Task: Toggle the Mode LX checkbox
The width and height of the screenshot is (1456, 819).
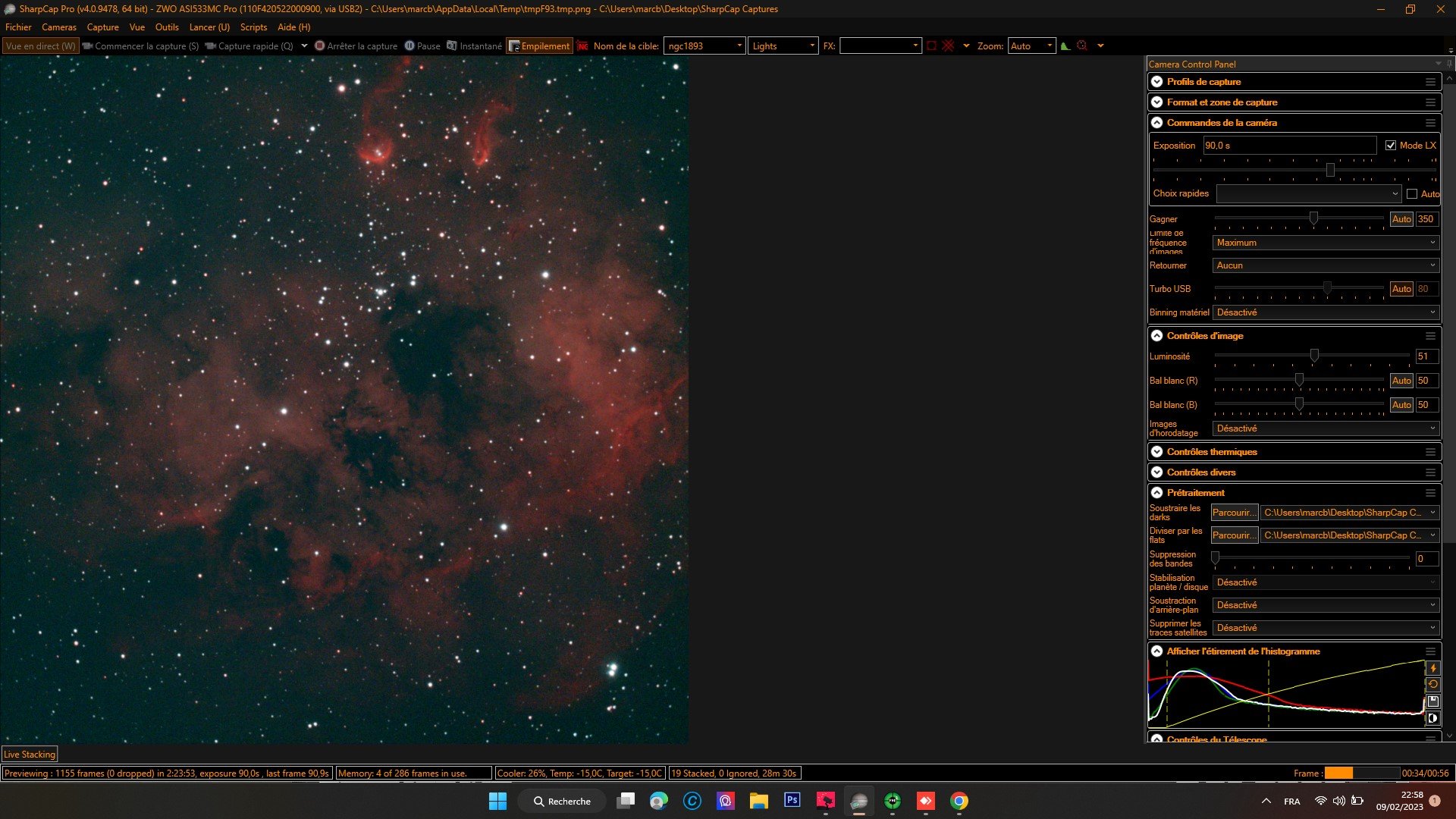Action: (x=1391, y=146)
